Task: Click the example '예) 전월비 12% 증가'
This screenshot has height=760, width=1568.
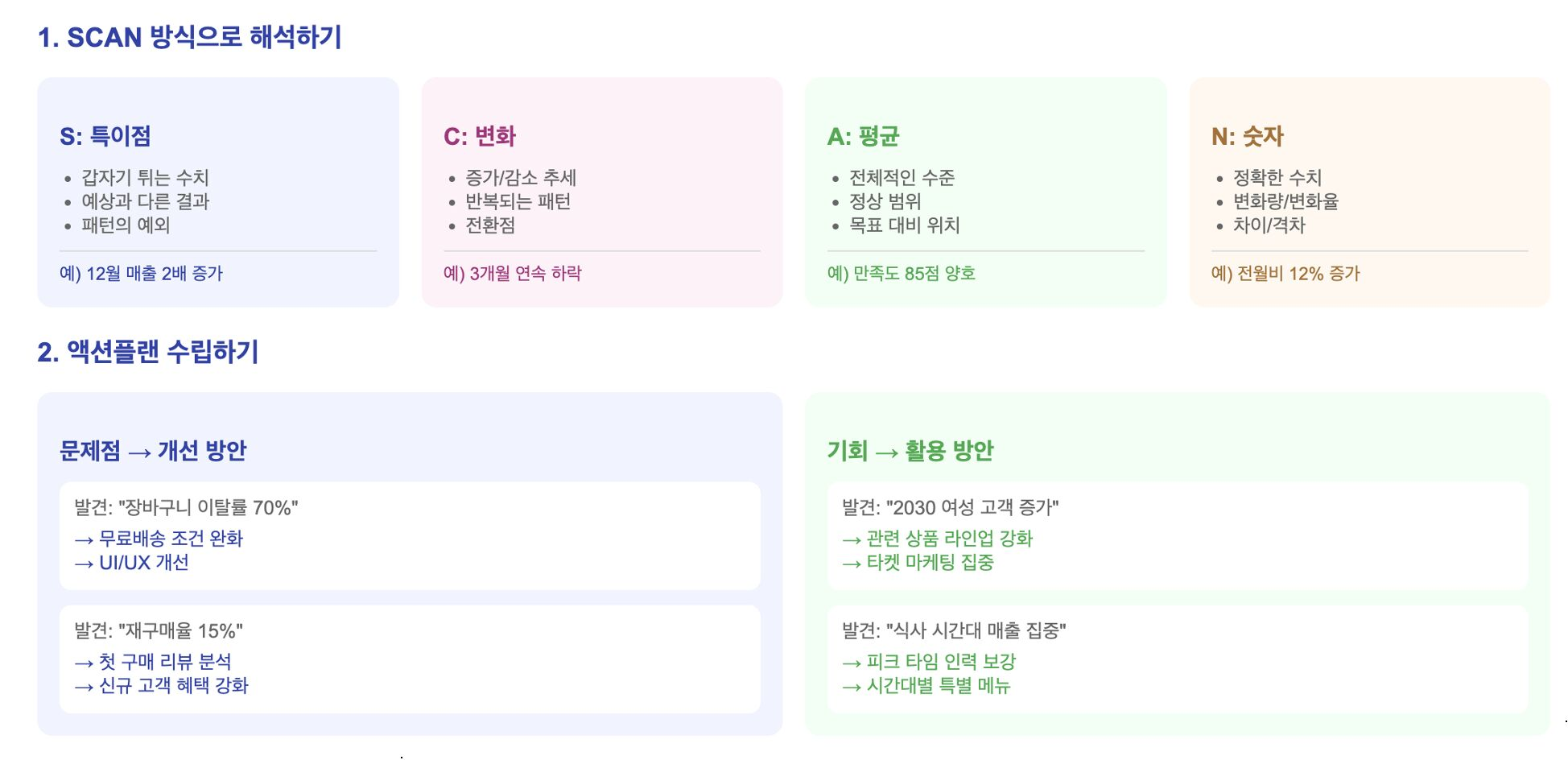Action: click(1285, 274)
